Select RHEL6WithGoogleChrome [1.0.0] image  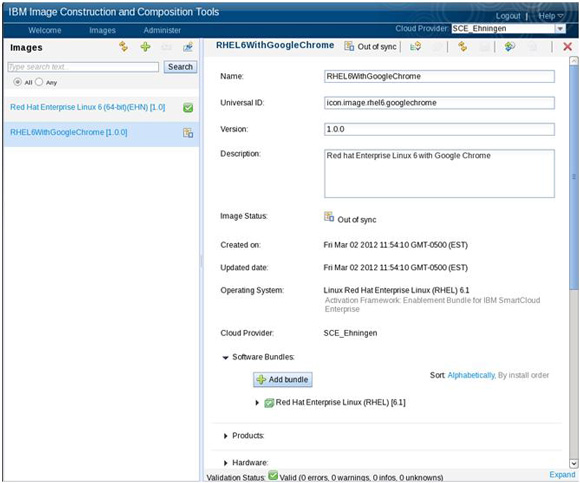pos(68,132)
